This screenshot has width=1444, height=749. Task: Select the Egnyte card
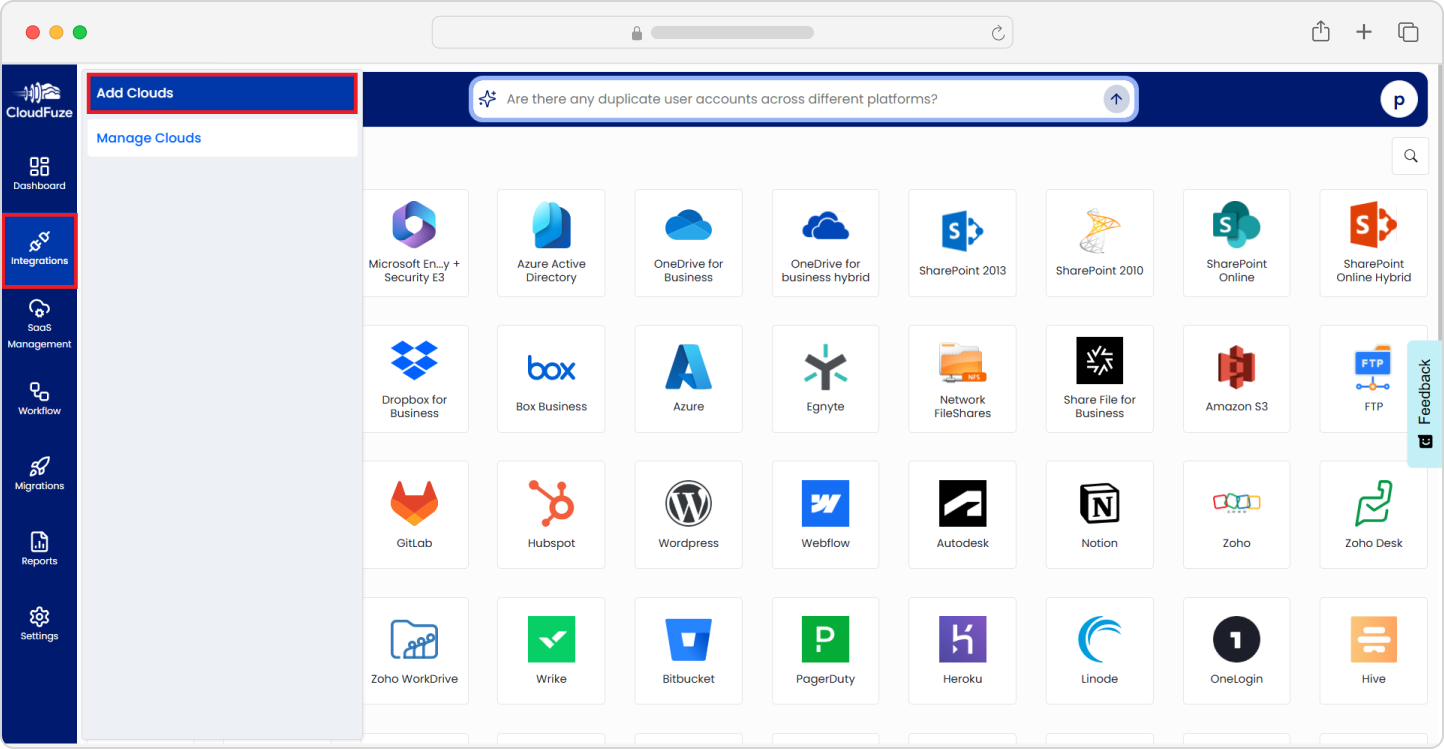[x=825, y=379]
